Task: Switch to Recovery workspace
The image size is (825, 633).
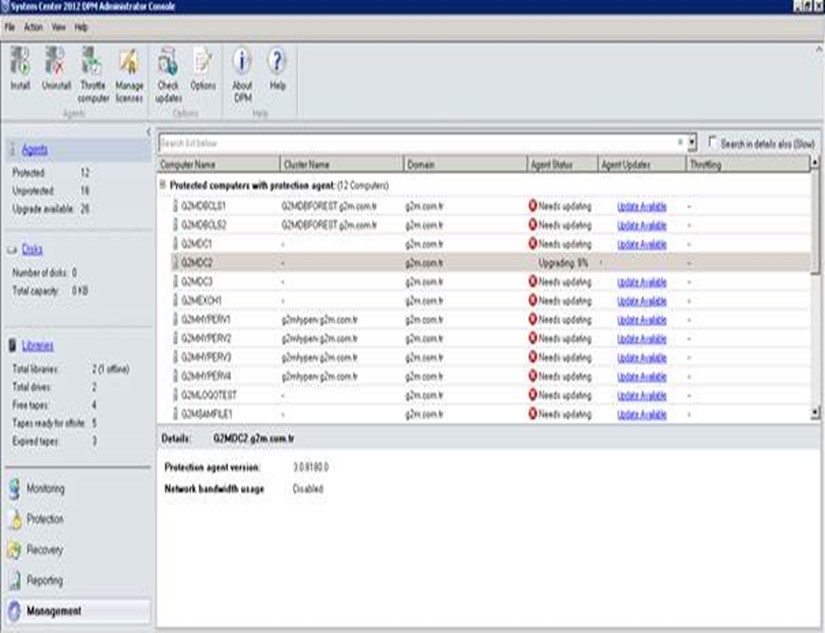Action: [x=45, y=550]
